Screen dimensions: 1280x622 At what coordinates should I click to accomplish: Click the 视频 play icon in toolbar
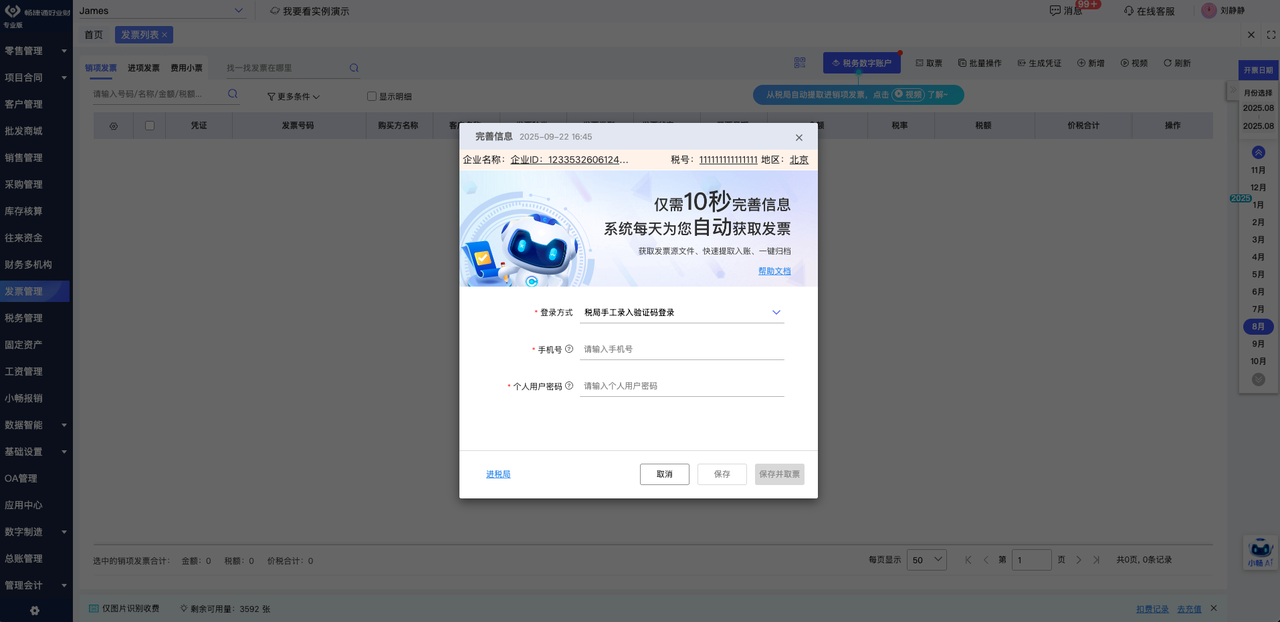[1124, 62]
